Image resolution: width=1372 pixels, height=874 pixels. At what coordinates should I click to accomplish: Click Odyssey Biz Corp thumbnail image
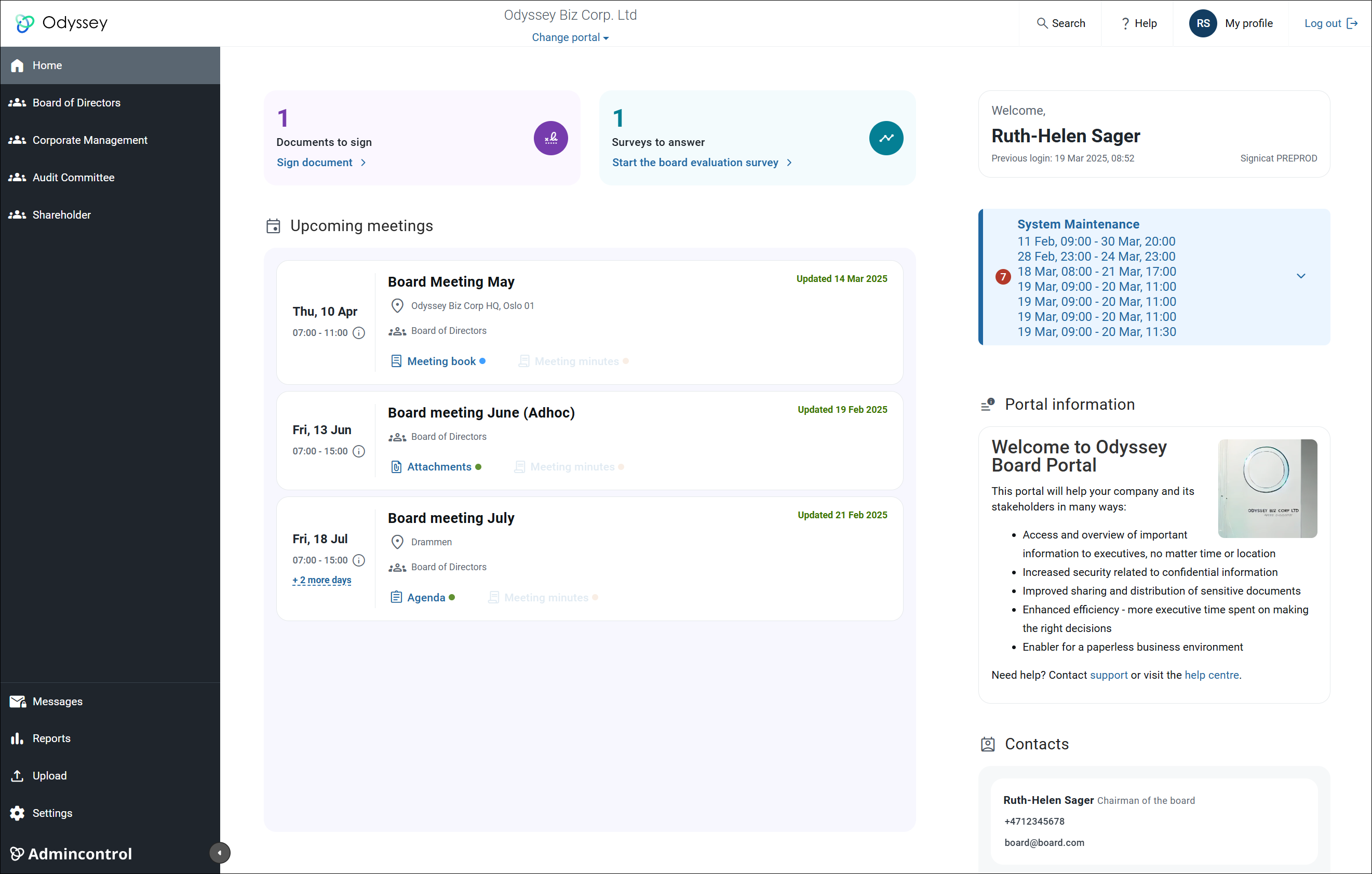pyautogui.click(x=1267, y=488)
